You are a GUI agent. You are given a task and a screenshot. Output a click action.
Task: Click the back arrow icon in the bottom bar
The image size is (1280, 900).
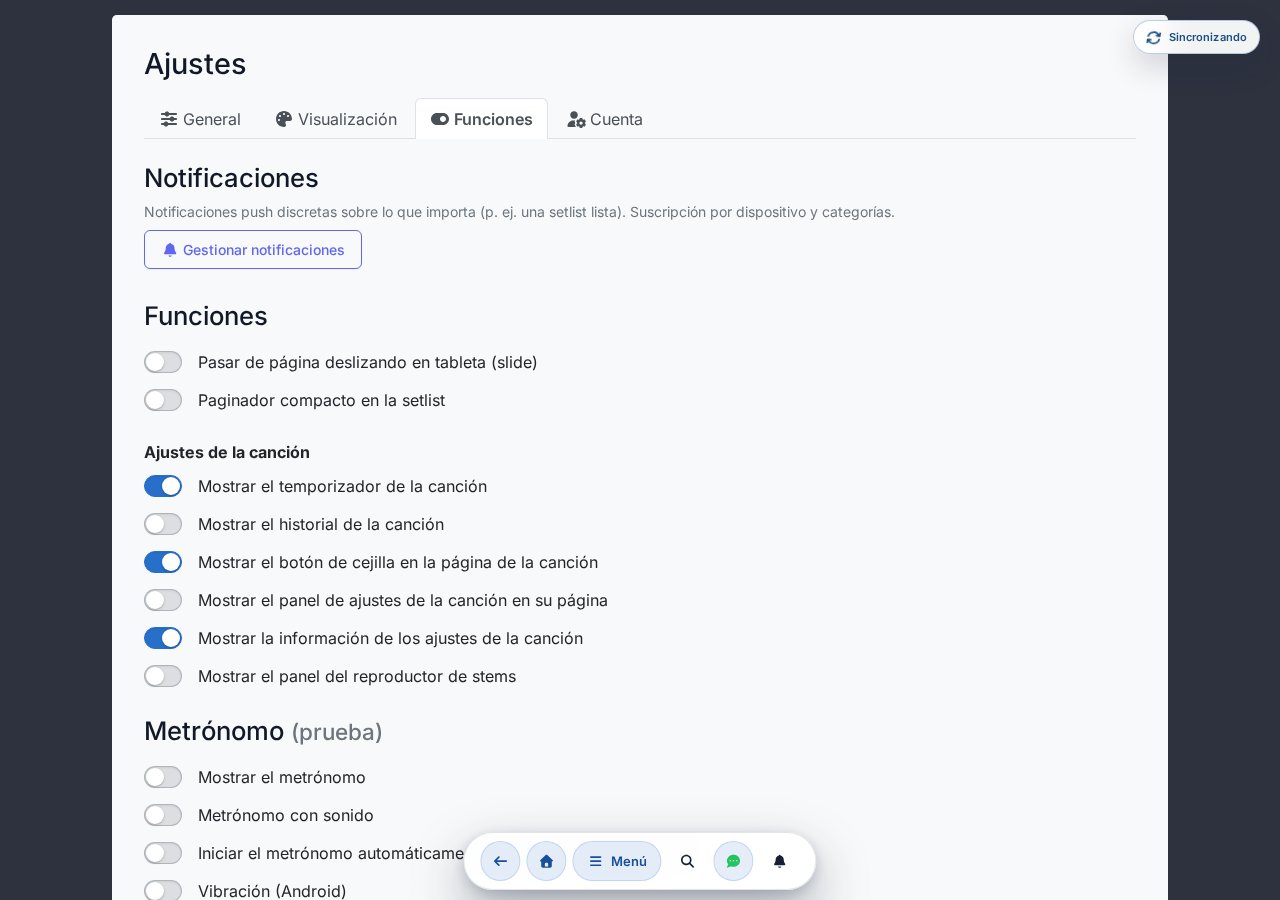click(500, 861)
